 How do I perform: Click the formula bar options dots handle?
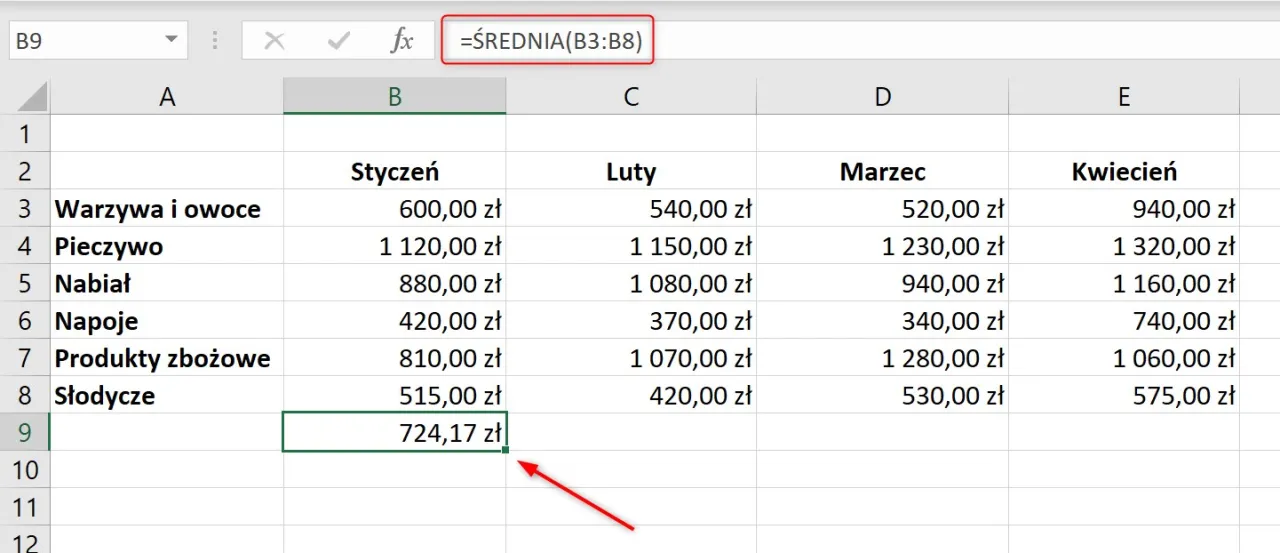tap(216, 41)
